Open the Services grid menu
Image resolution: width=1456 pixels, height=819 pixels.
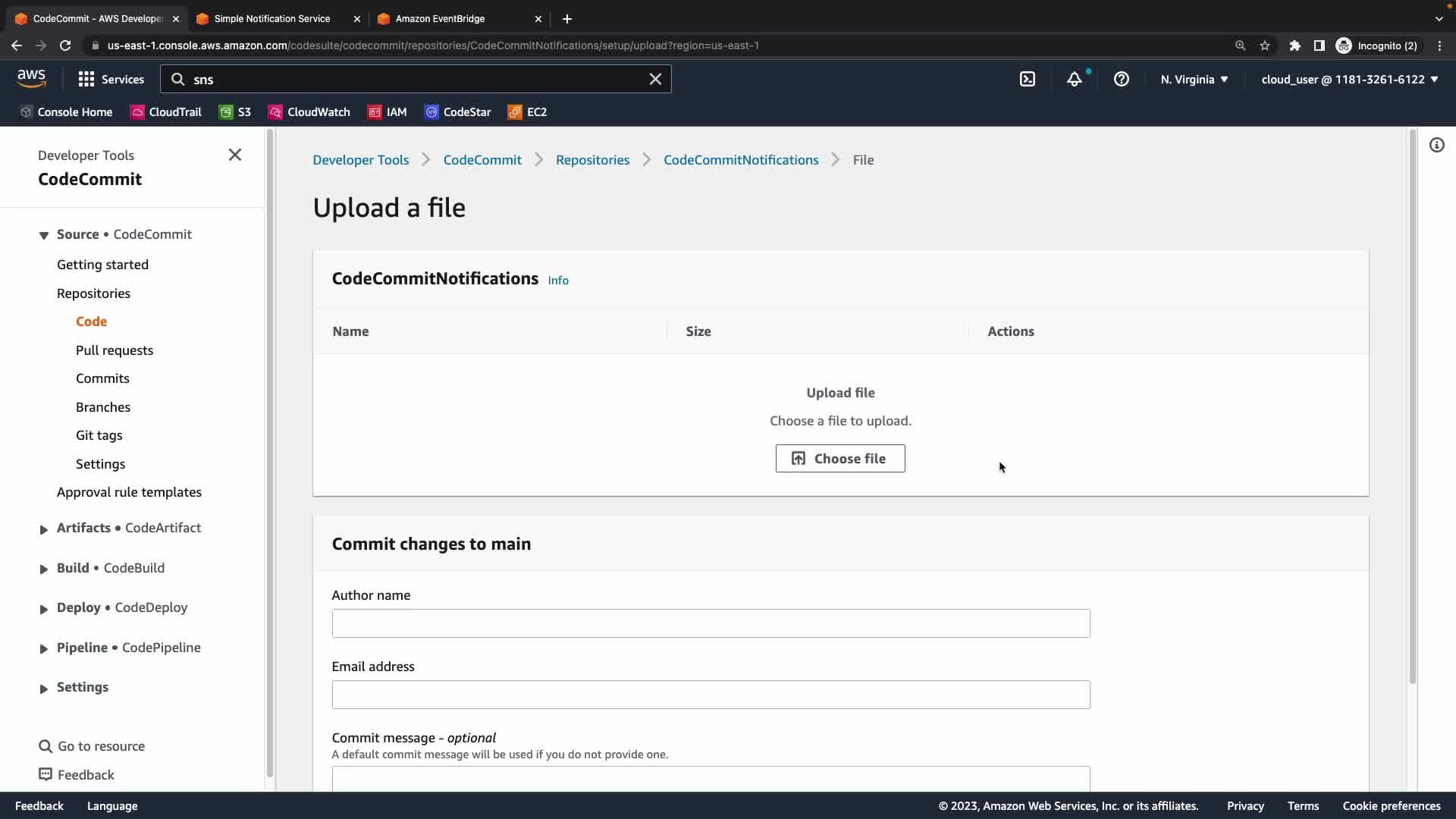tap(111, 79)
